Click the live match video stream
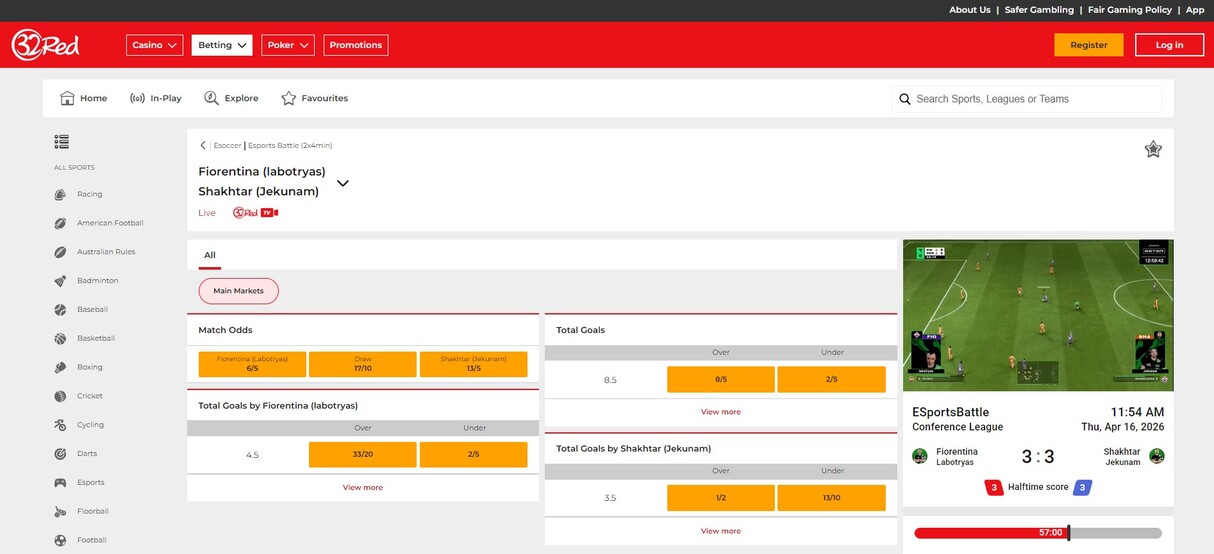 click(1038, 315)
